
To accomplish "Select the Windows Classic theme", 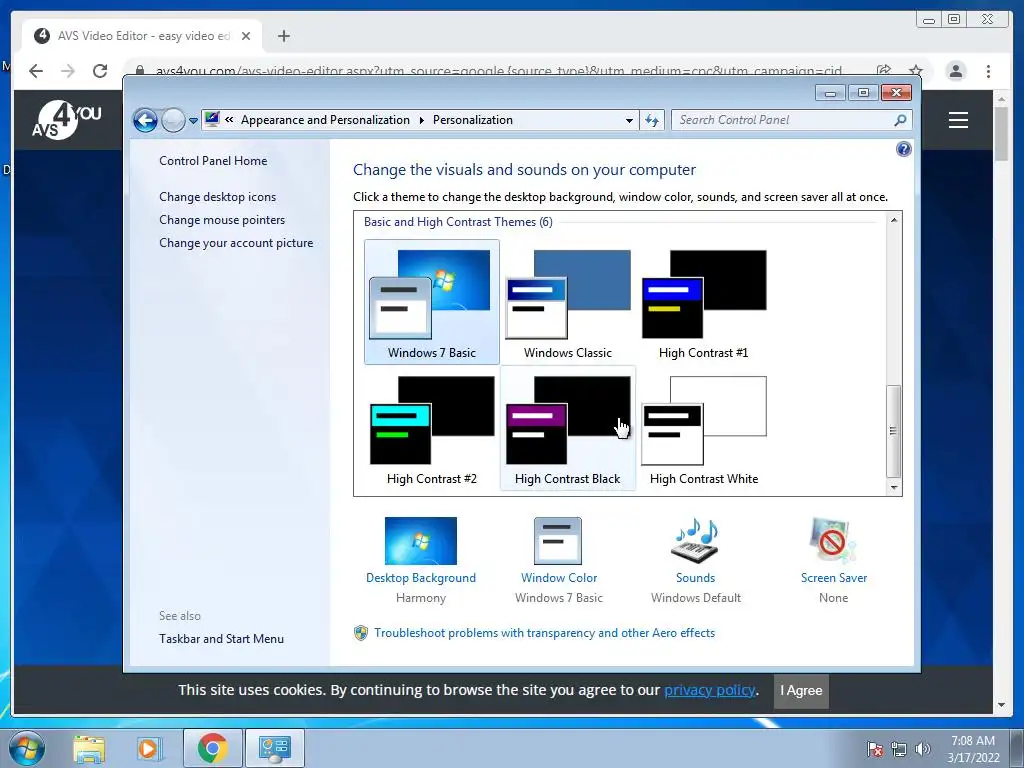I will 568,302.
